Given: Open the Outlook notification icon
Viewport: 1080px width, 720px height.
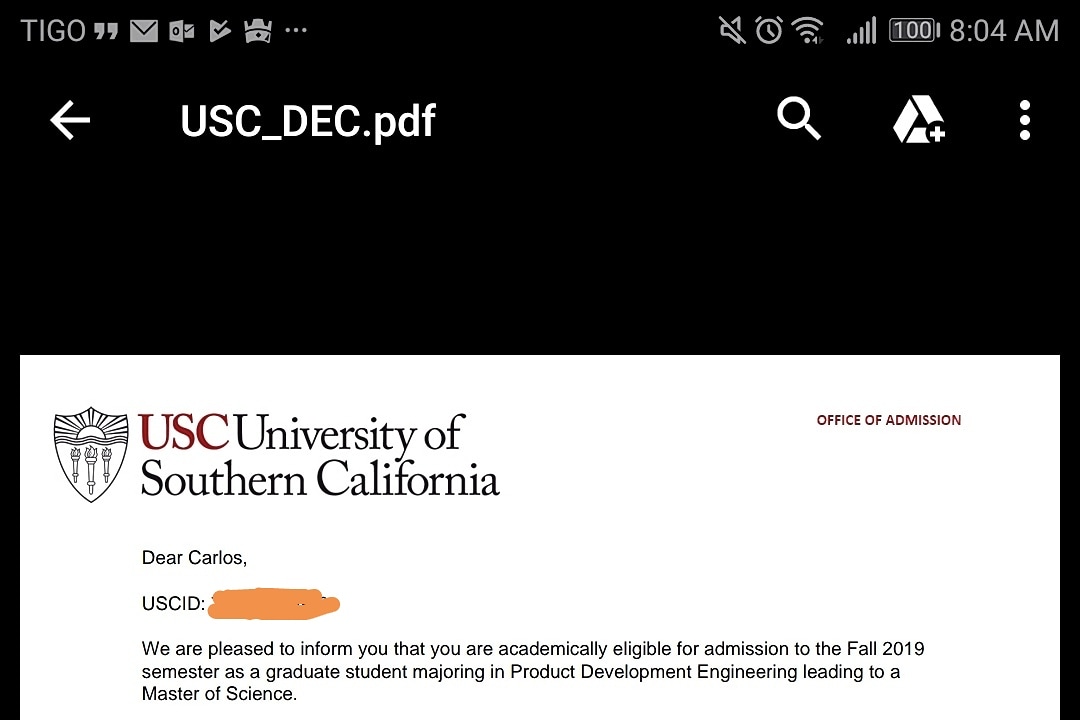Looking at the screenshot, I should [182, 30].
